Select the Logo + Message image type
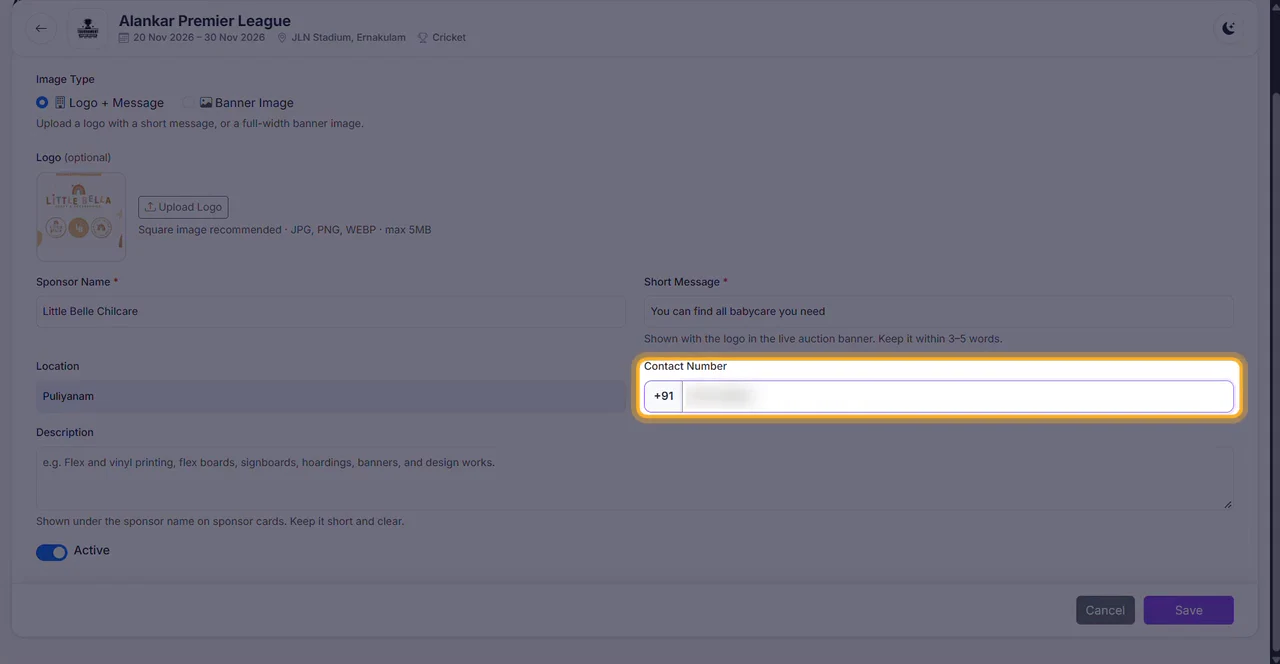The height and width of the screenshot is (664, 1280). (42, 102)
